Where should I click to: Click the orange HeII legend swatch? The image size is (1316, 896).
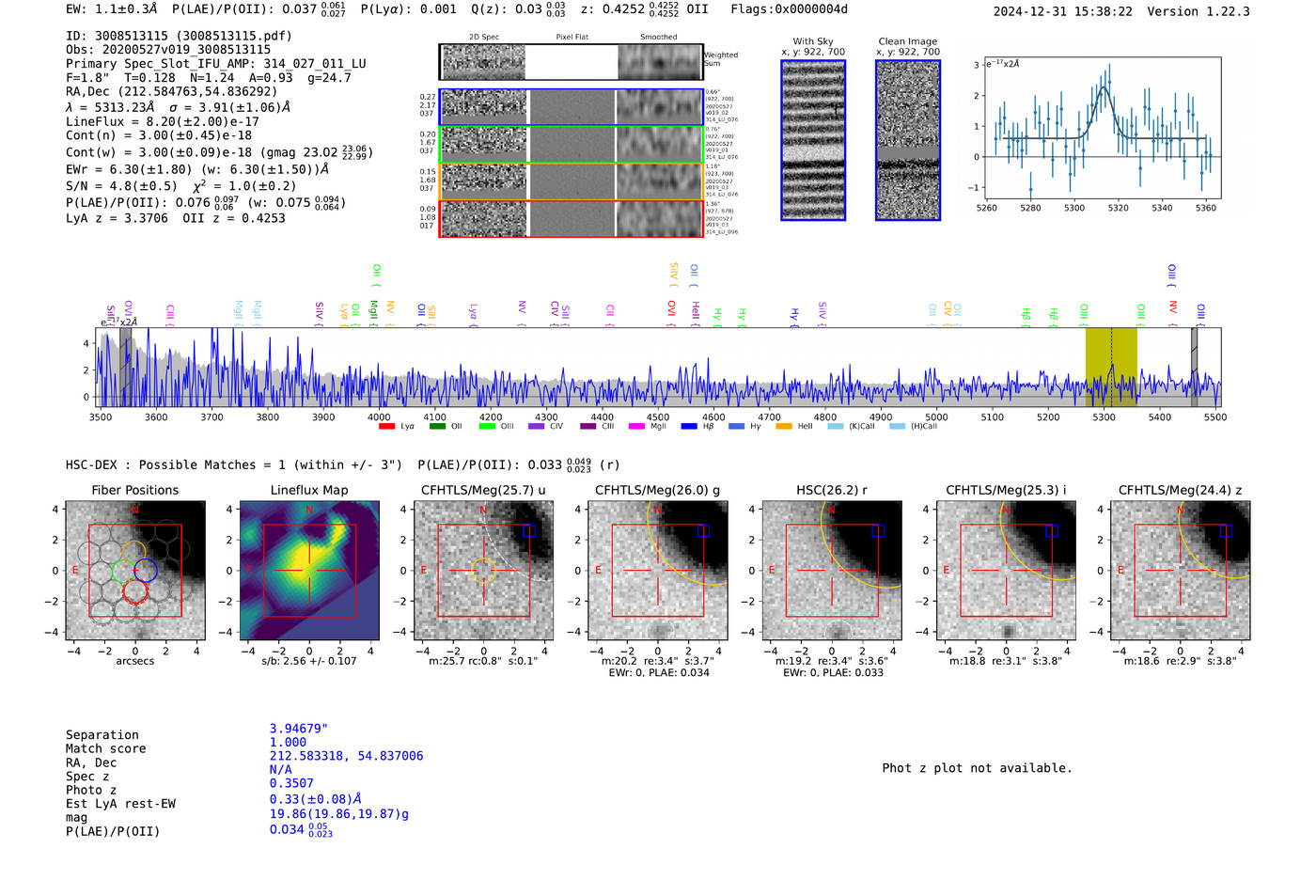pos(784,427)
